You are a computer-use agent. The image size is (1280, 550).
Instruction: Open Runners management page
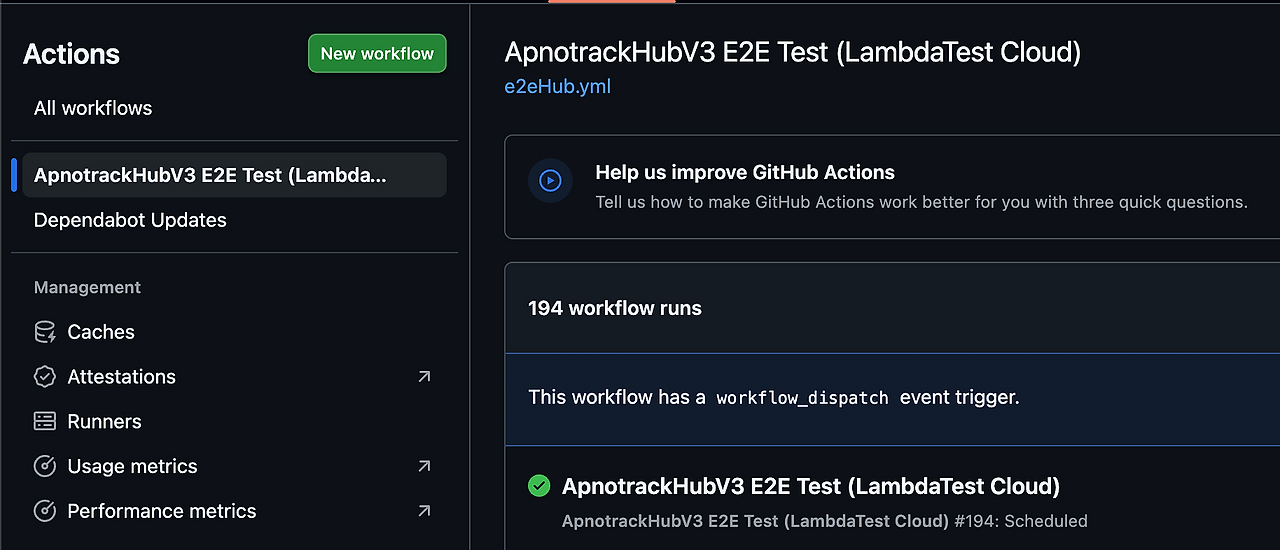(104, 422)
